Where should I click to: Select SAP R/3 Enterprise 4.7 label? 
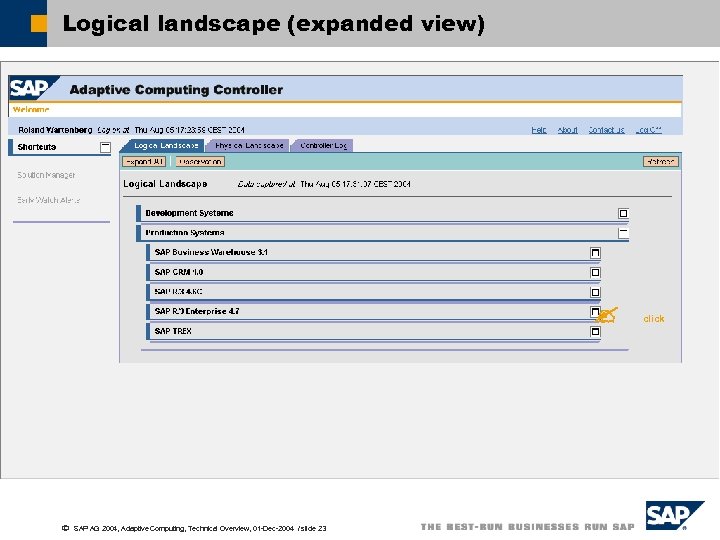(x=197, y=311)
